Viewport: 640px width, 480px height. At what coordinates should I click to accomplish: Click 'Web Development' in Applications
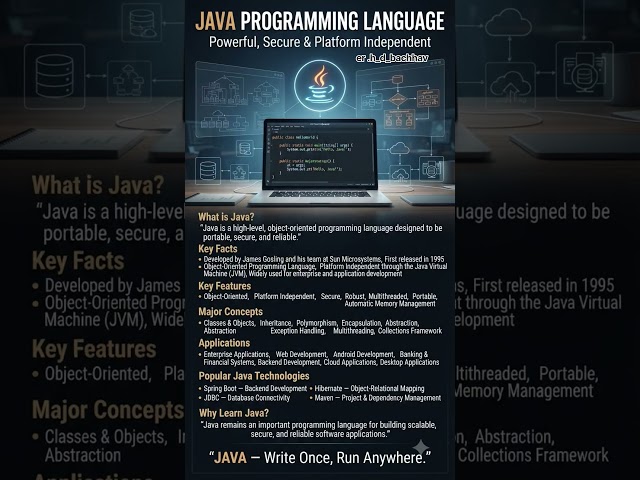(x=302, y=354)
